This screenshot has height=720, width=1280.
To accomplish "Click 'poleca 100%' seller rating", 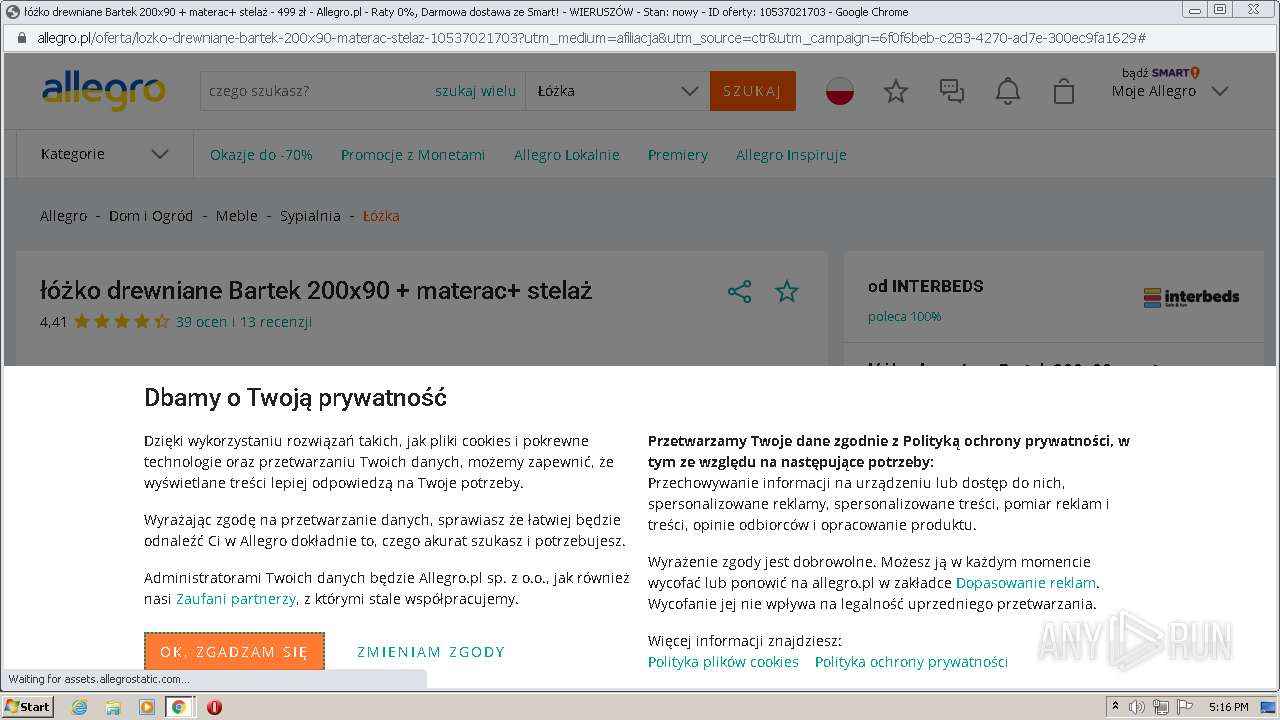I will (x=904, y=317).
